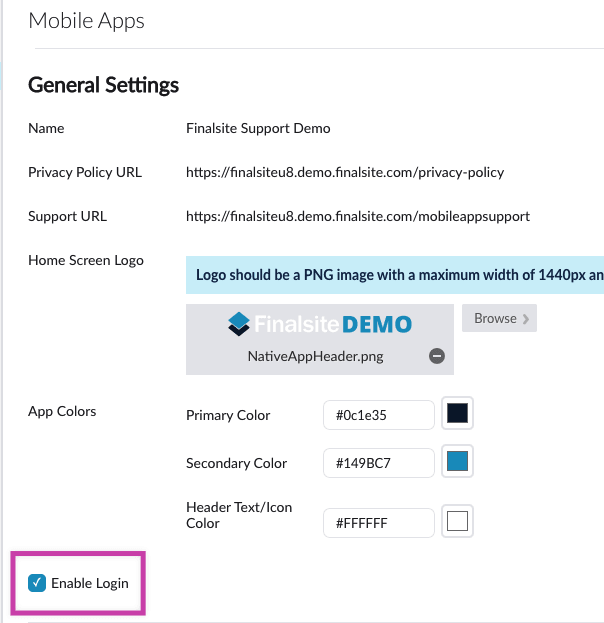
Task: Toggle the Enable Login checkbox
Action: point(37,583)
